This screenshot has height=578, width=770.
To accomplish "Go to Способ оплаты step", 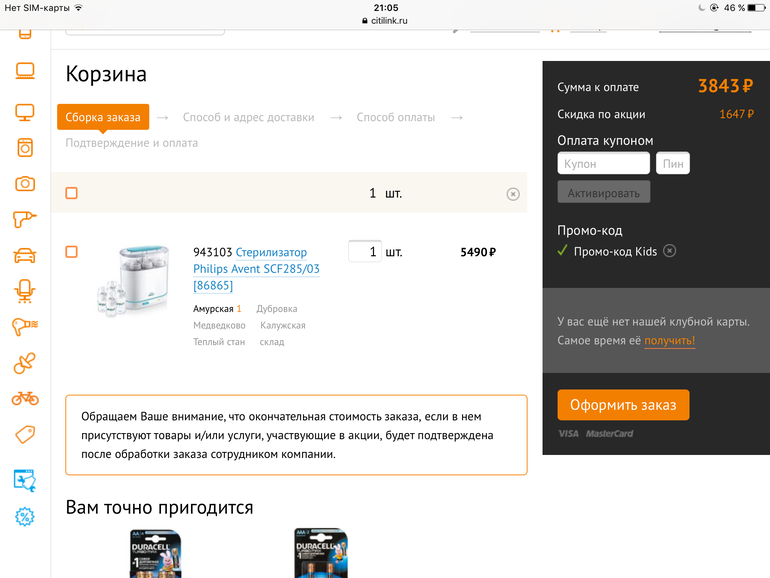I will pos(396,117).
